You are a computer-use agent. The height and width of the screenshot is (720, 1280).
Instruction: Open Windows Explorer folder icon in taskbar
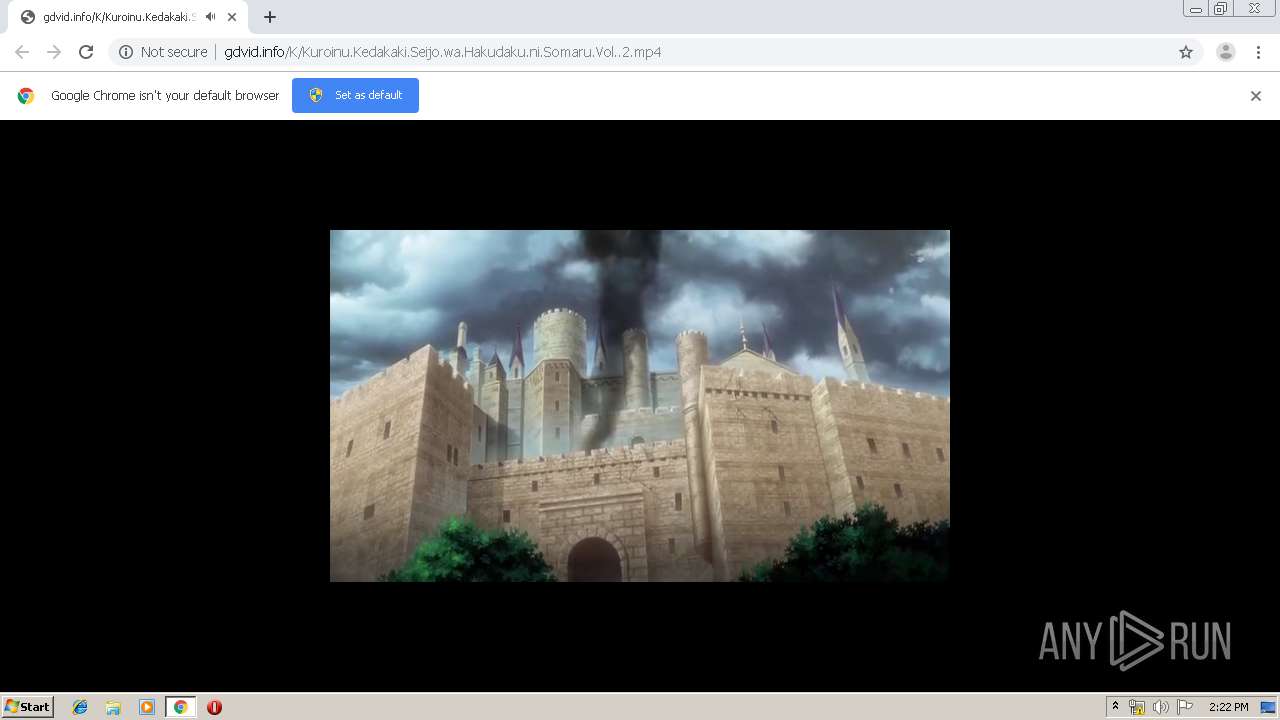click(x=113, y=707)
